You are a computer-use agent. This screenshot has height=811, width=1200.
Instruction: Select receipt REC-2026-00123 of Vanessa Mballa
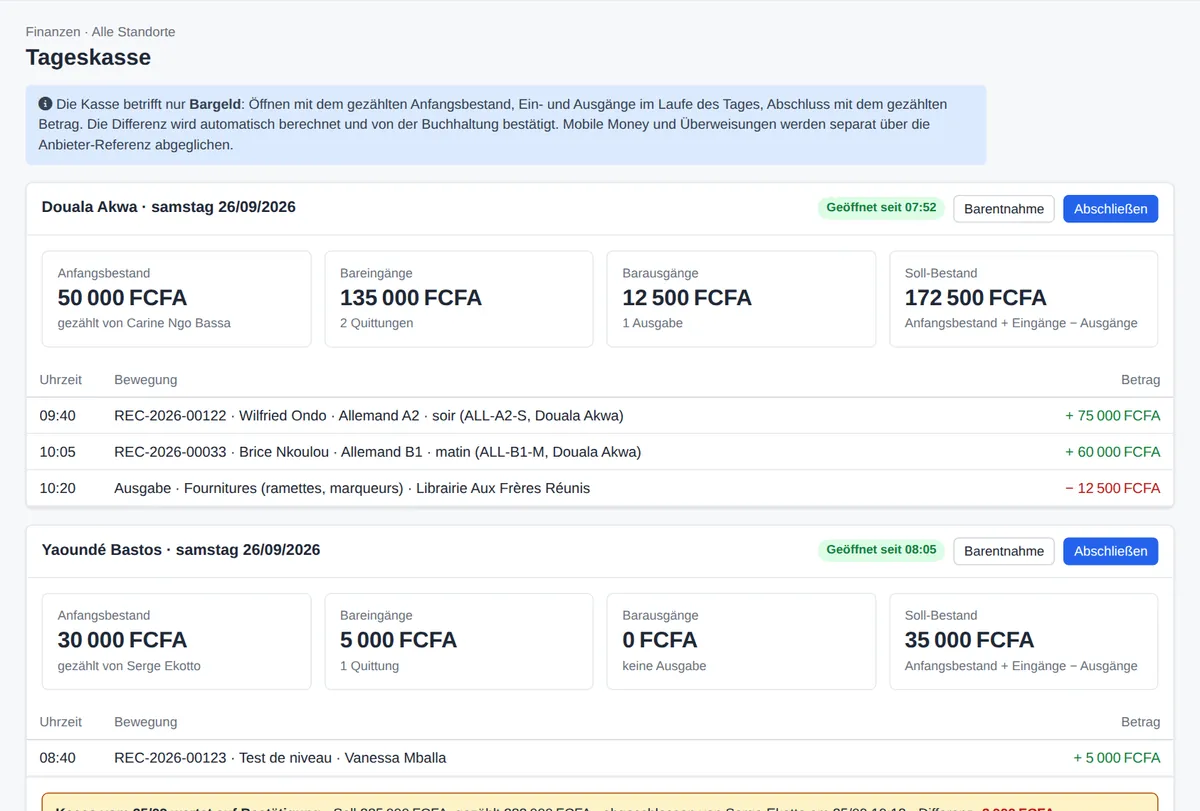point(600,758)
